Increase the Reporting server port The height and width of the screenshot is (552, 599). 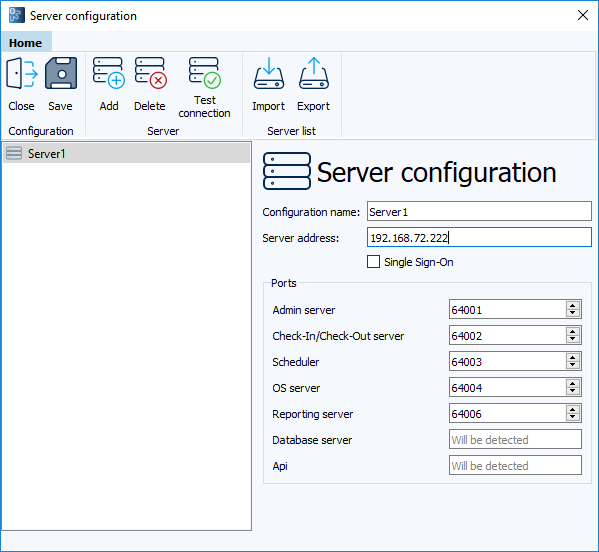pos(572,409)
